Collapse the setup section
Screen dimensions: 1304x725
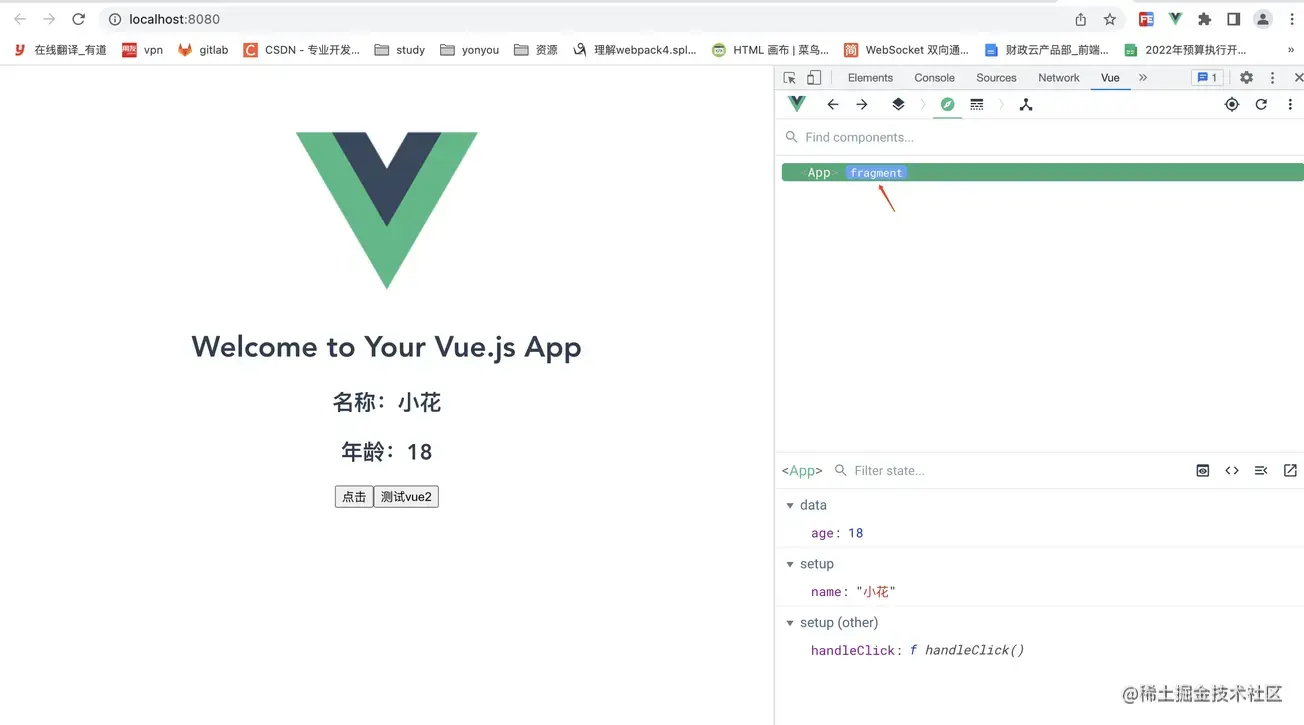point(790,564)
